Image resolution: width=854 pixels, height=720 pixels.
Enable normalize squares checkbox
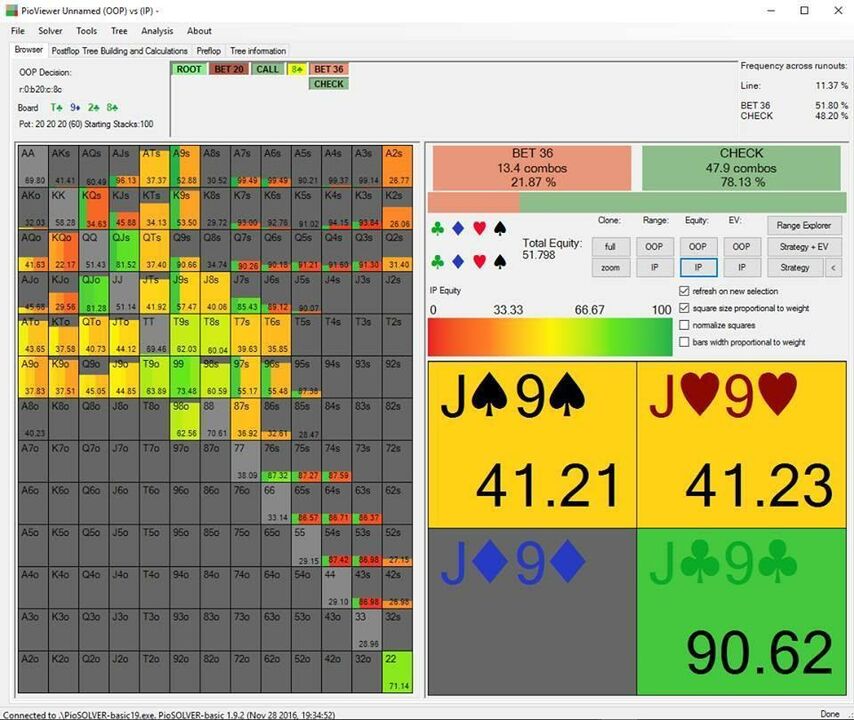coord(684,325)
